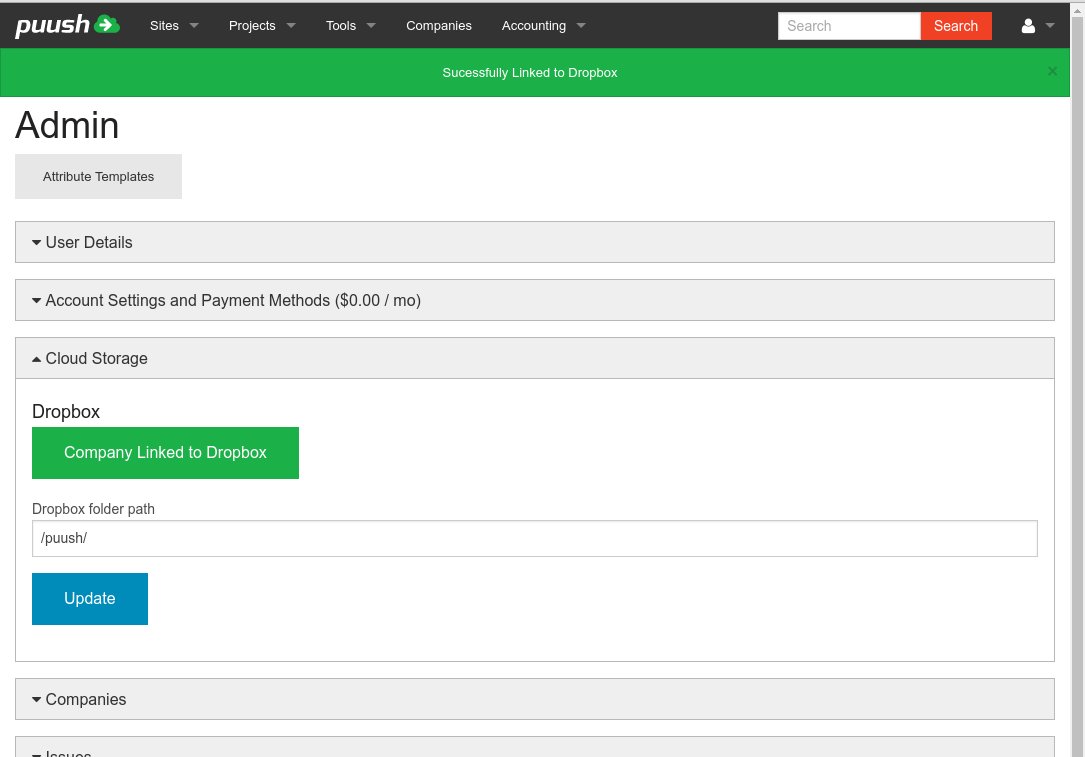Click the Company Linked to Dropbox button
Screen dimensions: 1085x757
[x=165, y=453]
